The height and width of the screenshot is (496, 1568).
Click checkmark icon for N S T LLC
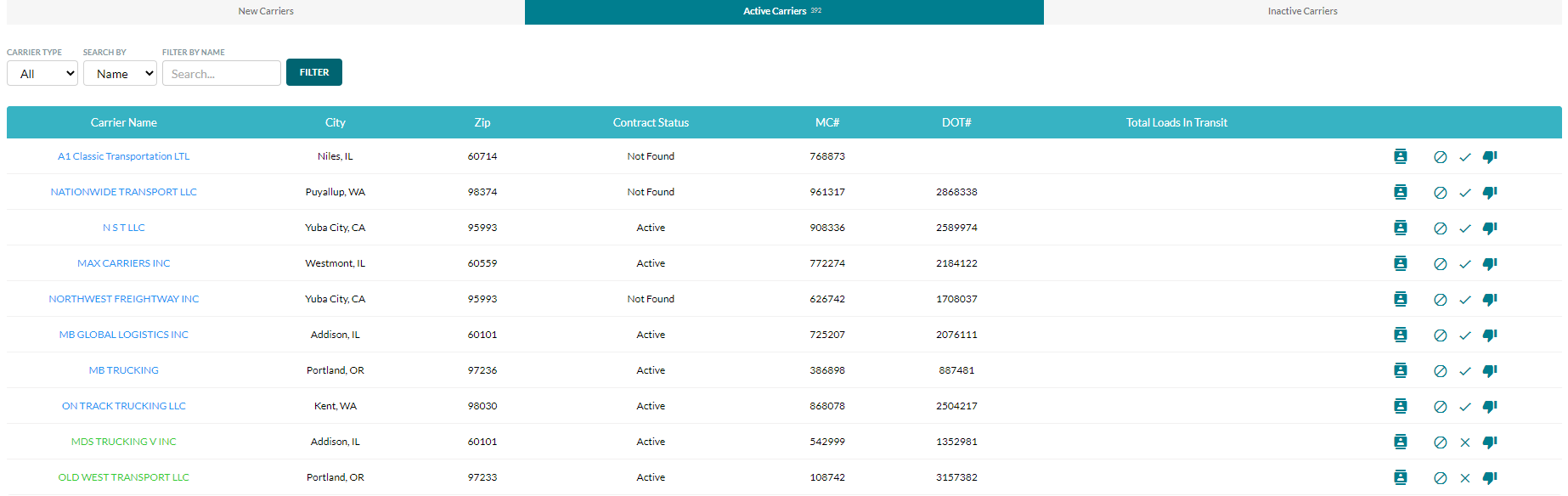coord(1465,228)
